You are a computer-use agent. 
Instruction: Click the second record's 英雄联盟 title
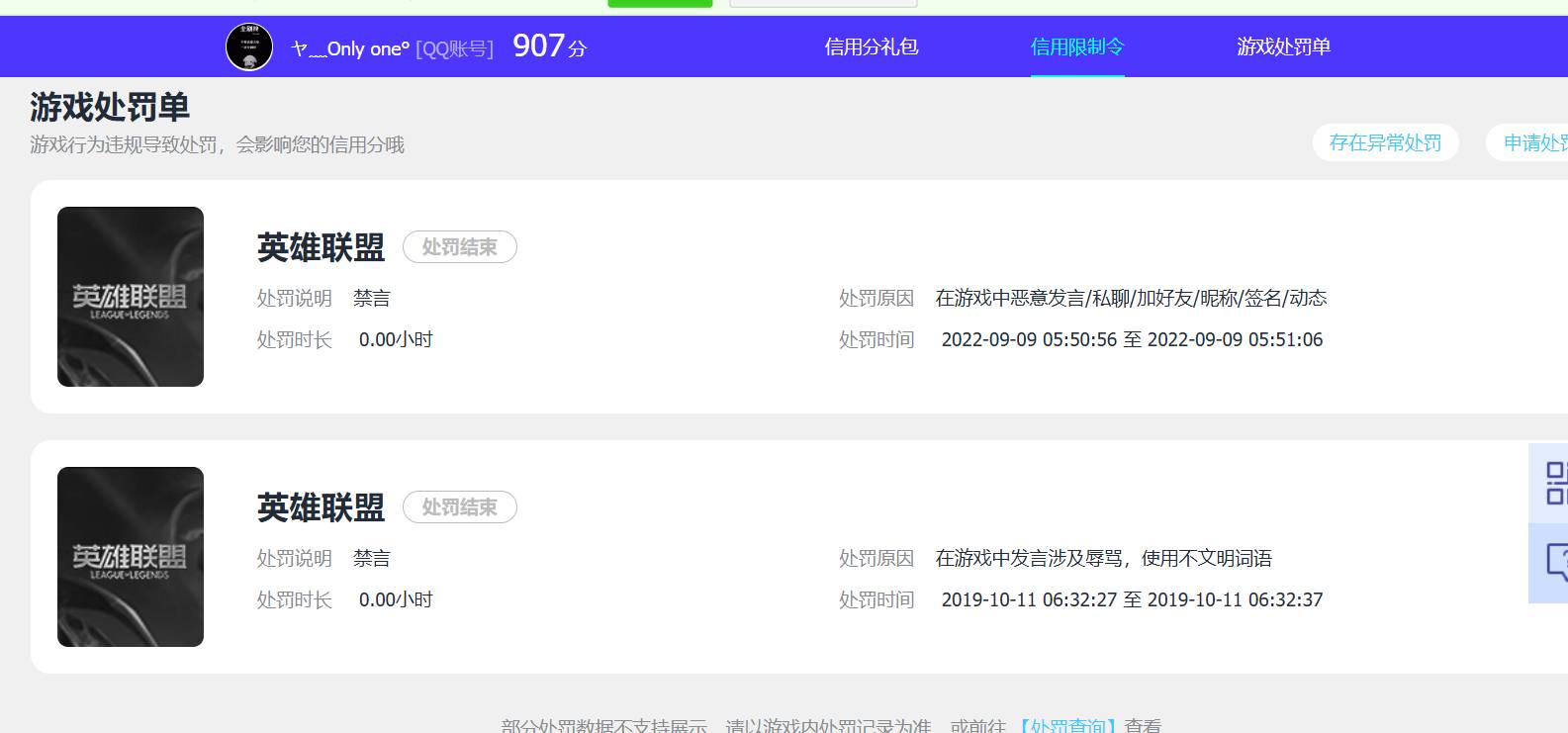pos(321,507)
